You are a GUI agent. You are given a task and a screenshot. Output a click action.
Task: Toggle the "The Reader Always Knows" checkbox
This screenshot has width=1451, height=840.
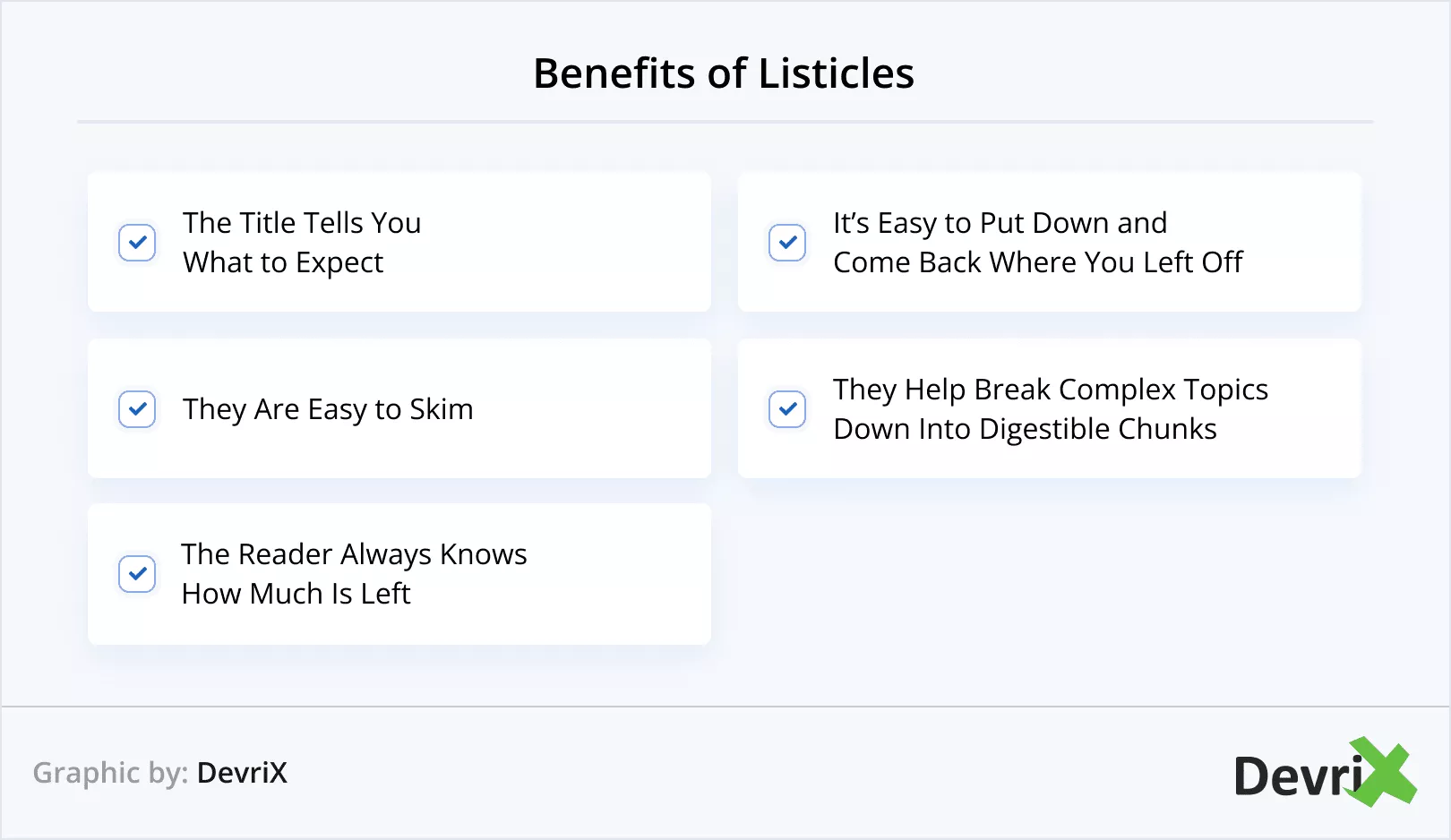click(x=137, y=574)
